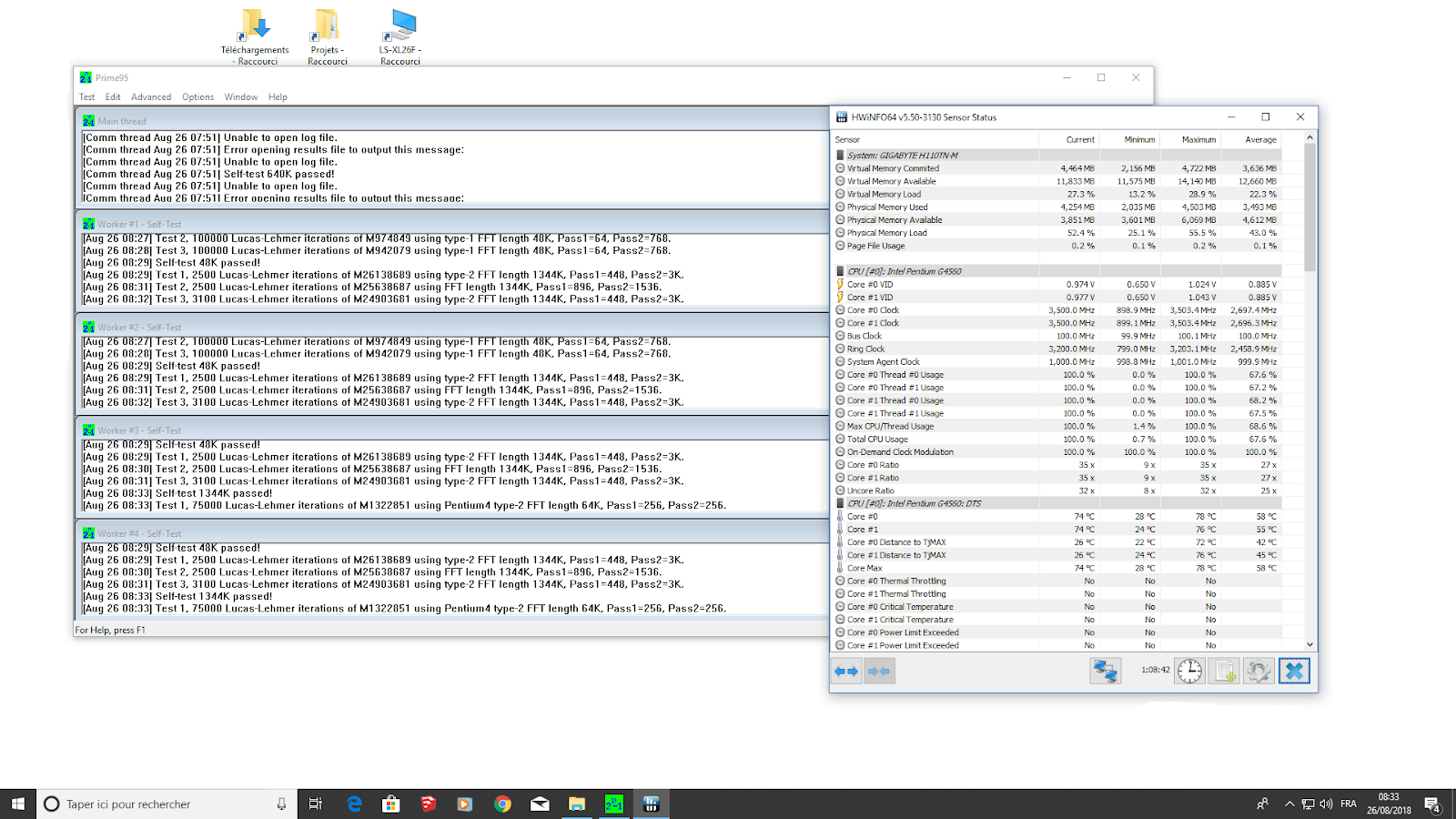The width and height of the screenshot is (1456, 819).
Task: Open the Téléchargements shortcut folder on desktop
Action: [255, 36]
